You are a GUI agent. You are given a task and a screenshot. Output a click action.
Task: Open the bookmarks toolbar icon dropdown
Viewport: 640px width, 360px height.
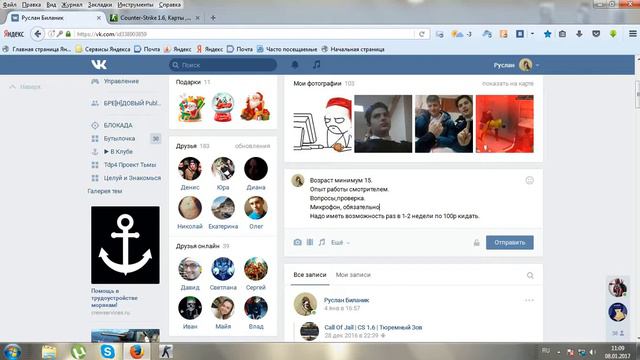coord(532,34)
